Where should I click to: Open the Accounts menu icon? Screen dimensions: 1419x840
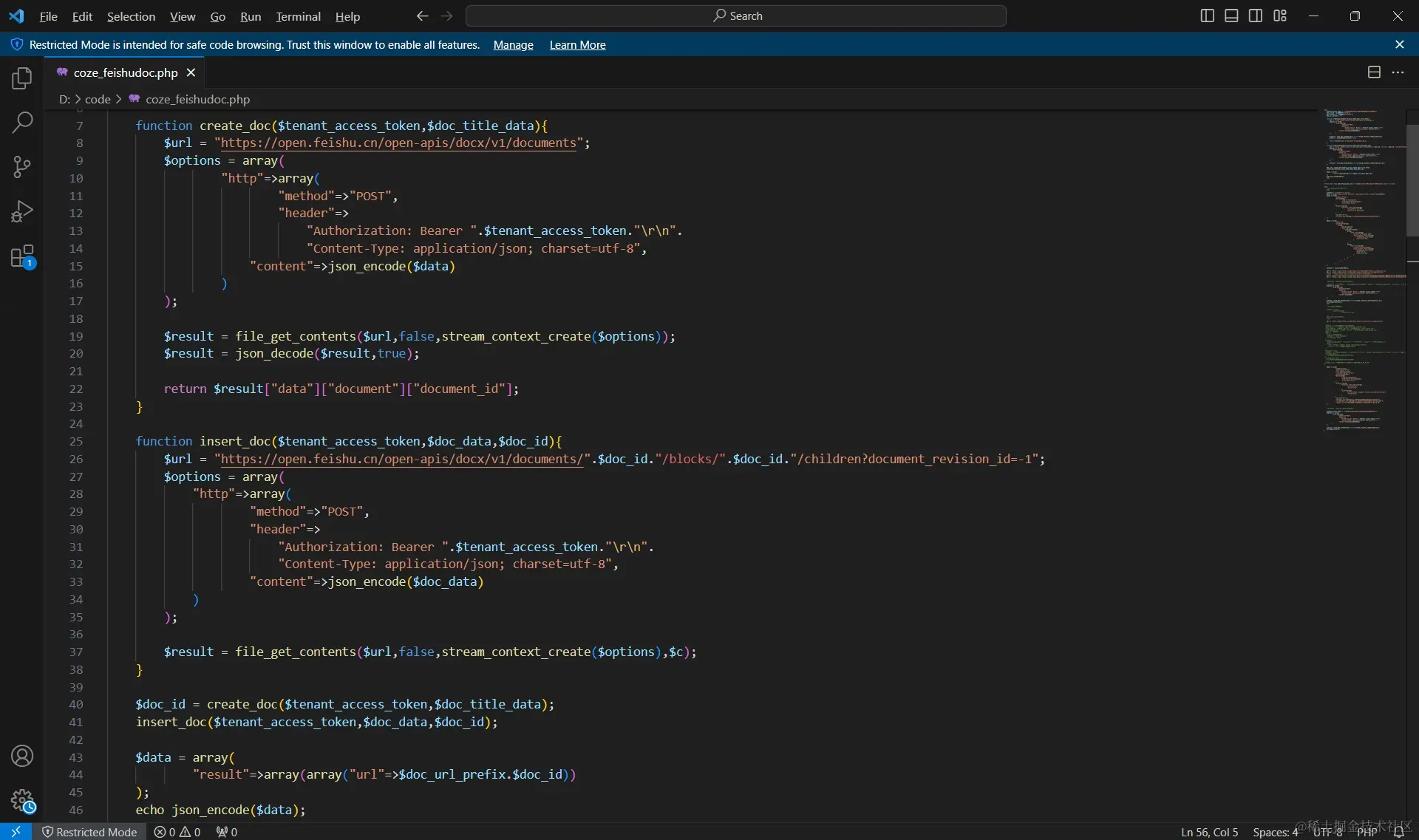[x=22, y=756]
